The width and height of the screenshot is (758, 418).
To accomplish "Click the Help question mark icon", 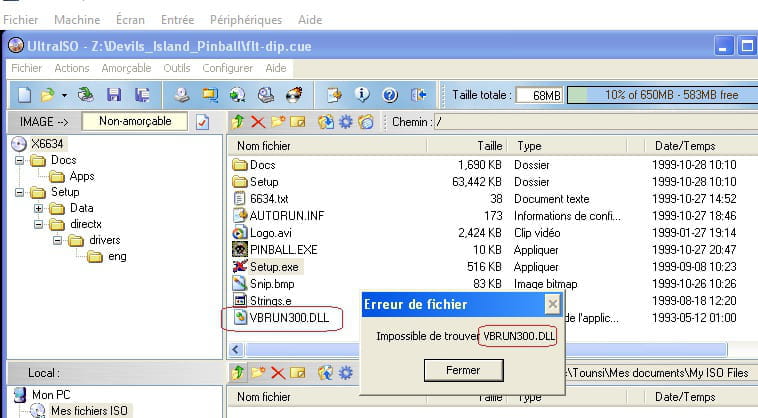I will tap(390, 95).
